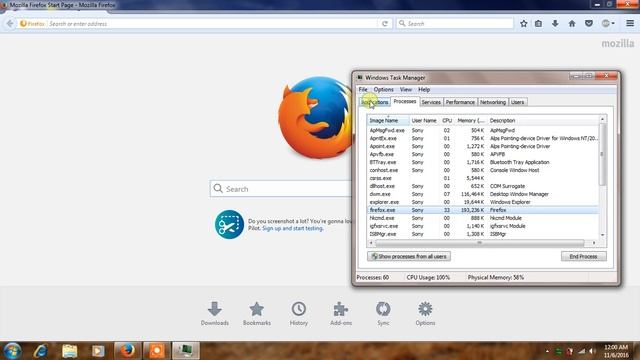The width and height of the screenshot is (640, 360).
Task: Click the volume speaker tray icon
Action: click(593, 351)
